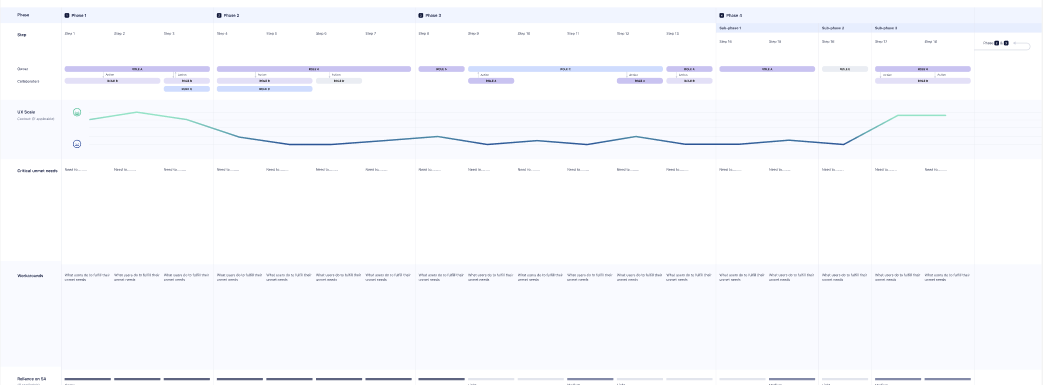Open the Sub-phase 3 column header
The image size is (1043, 385).
(886, 28)
